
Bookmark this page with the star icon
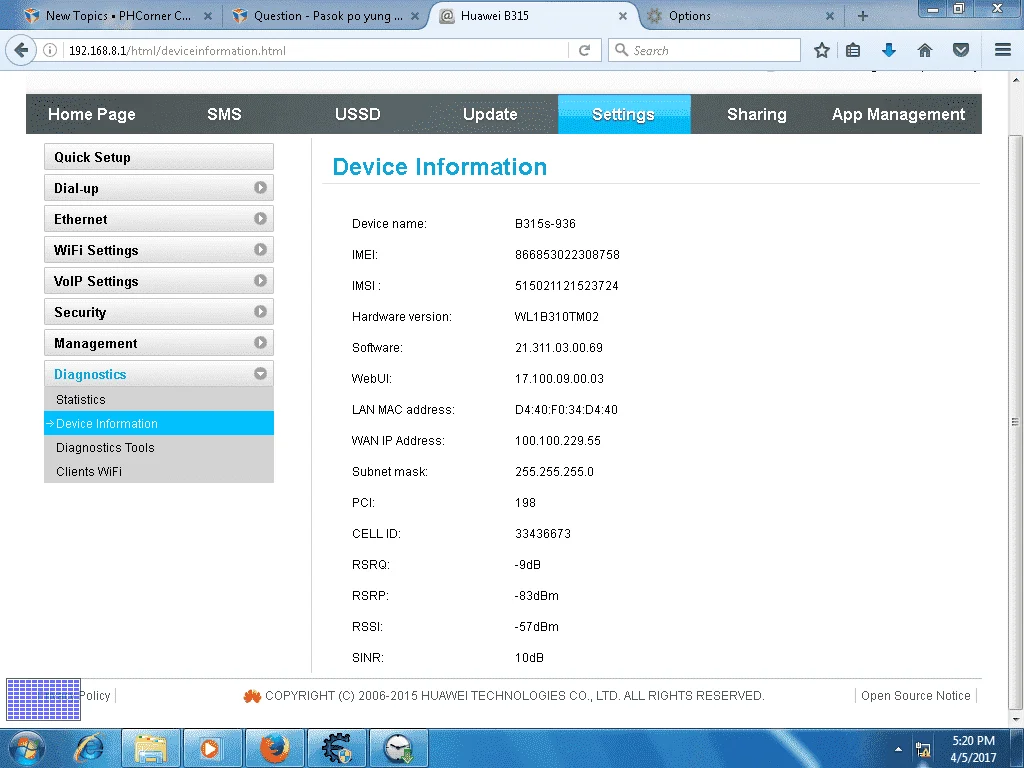pos(822,50)
